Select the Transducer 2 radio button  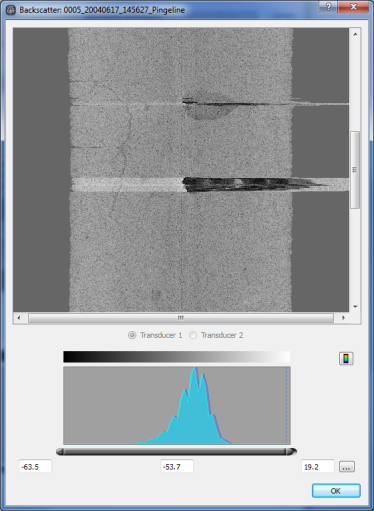[x=193, y=335]
